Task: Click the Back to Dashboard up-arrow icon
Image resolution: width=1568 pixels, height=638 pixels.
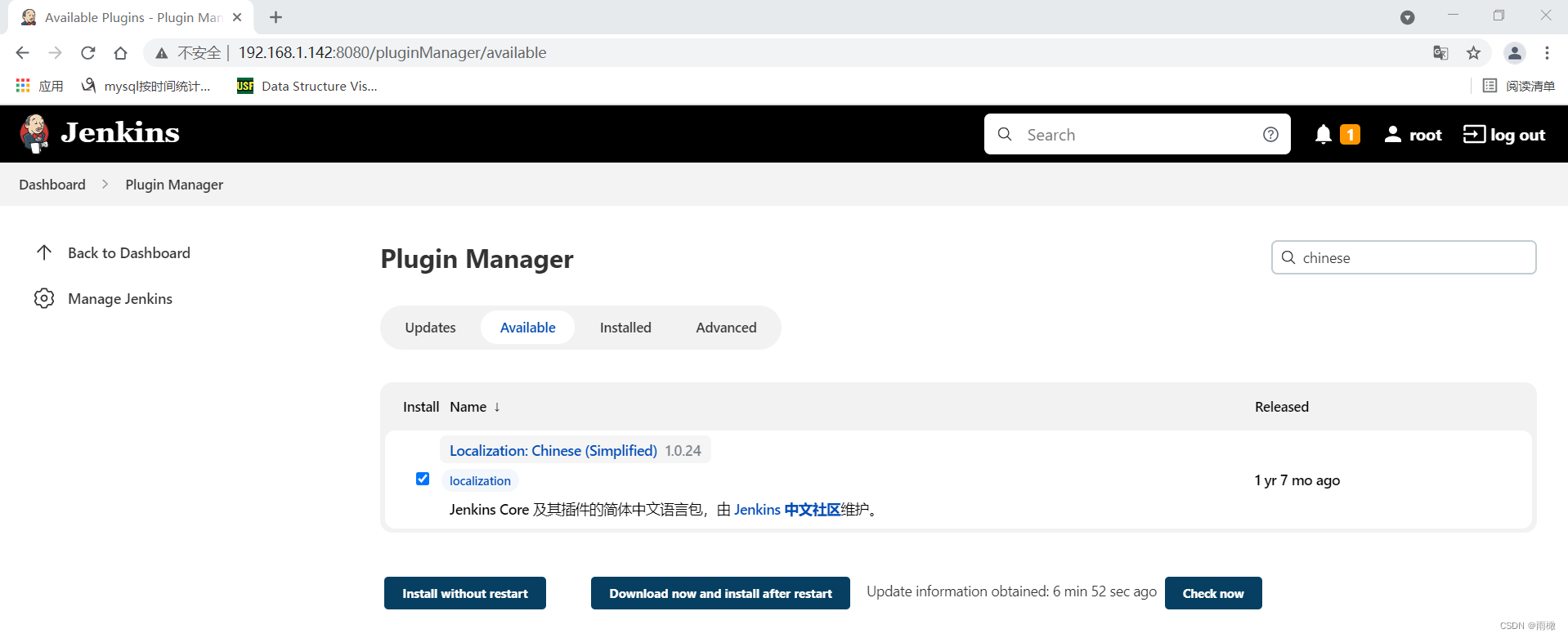Action: [x=44, y=252]
